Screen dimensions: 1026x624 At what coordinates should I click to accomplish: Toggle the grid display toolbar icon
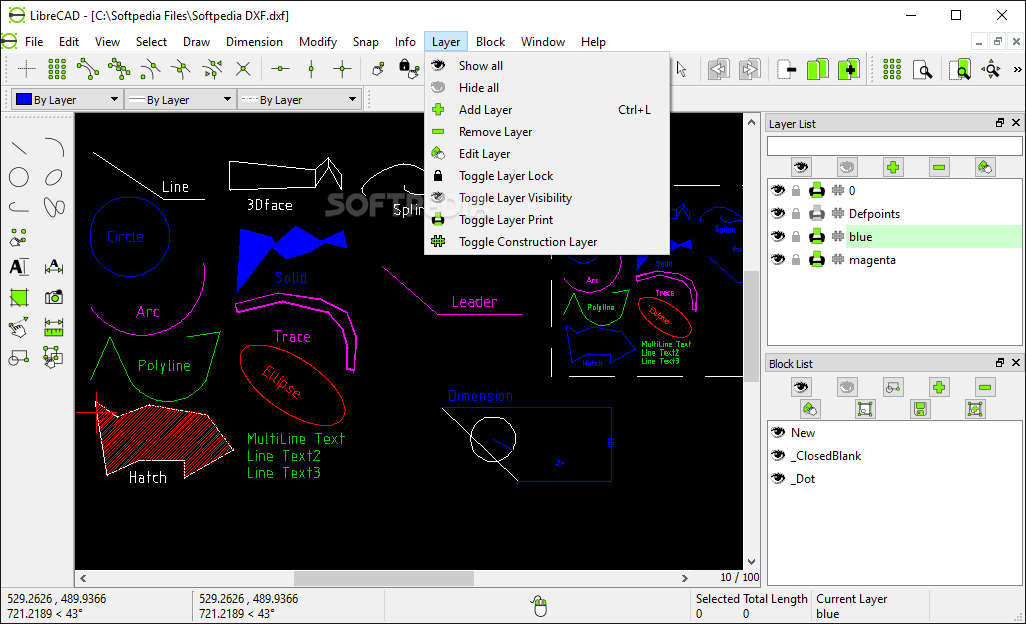click(x=892, y=69)
